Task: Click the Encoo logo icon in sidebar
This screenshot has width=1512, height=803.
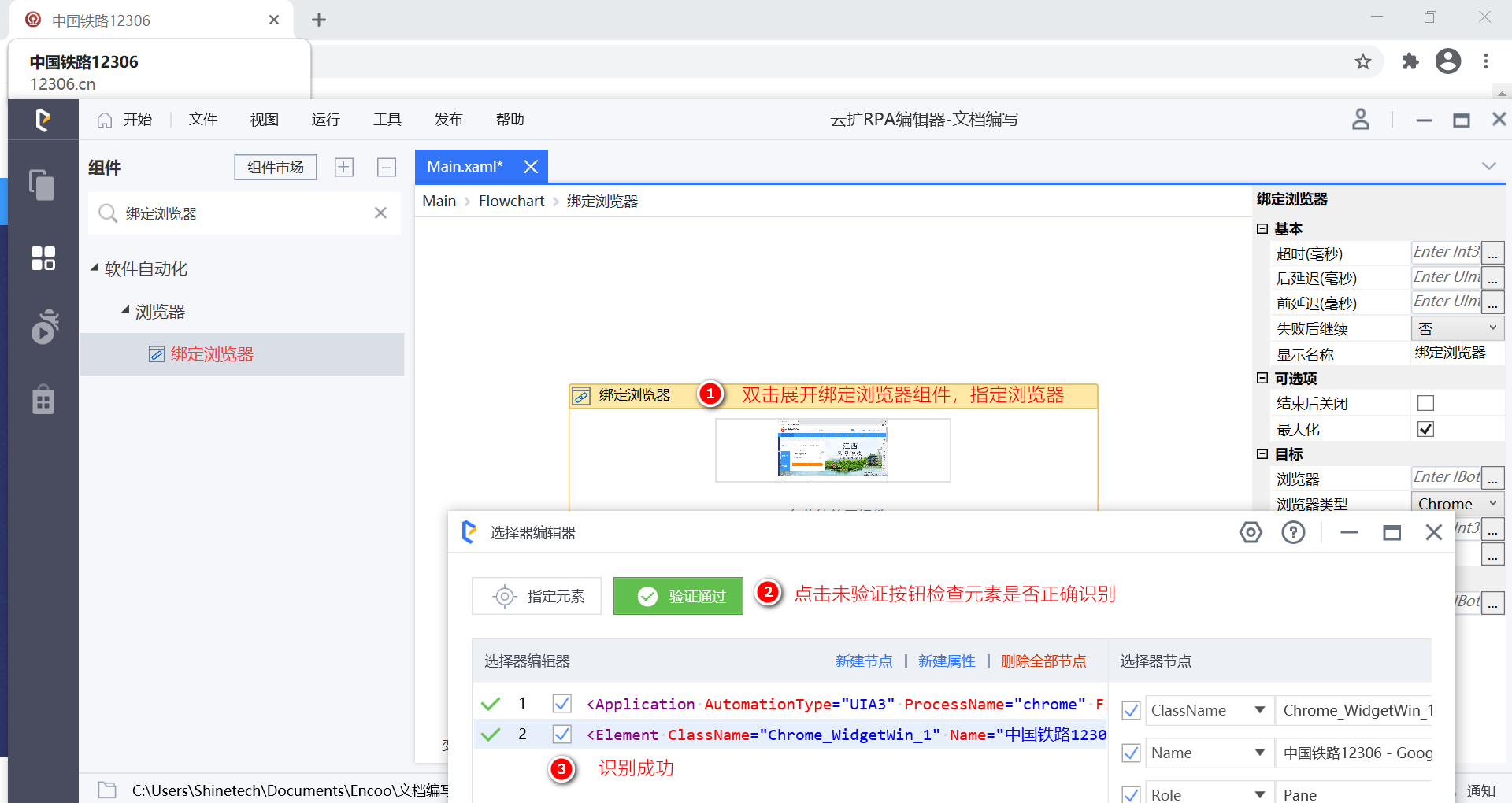Action: click(43, 120)
